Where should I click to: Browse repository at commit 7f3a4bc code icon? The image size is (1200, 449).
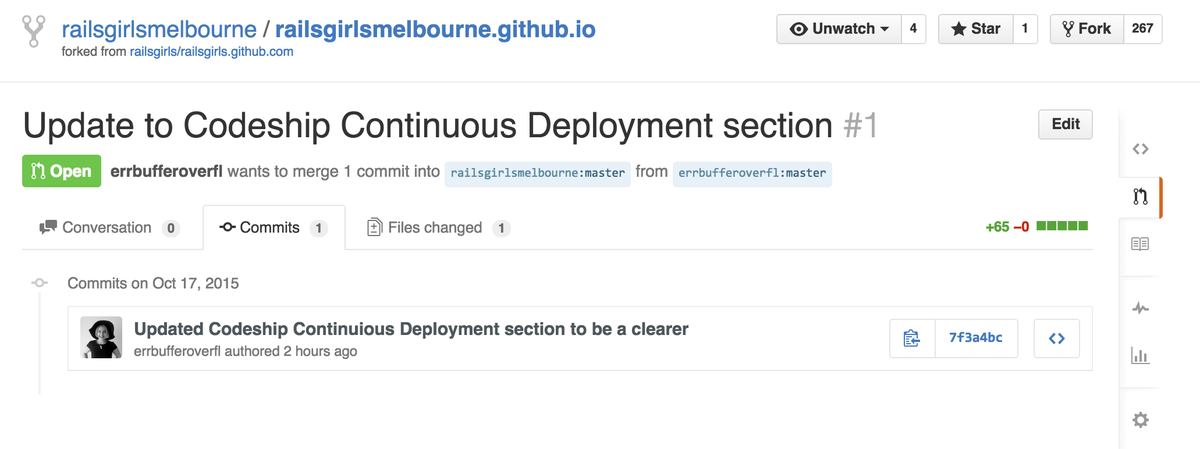coord(1056,339)
